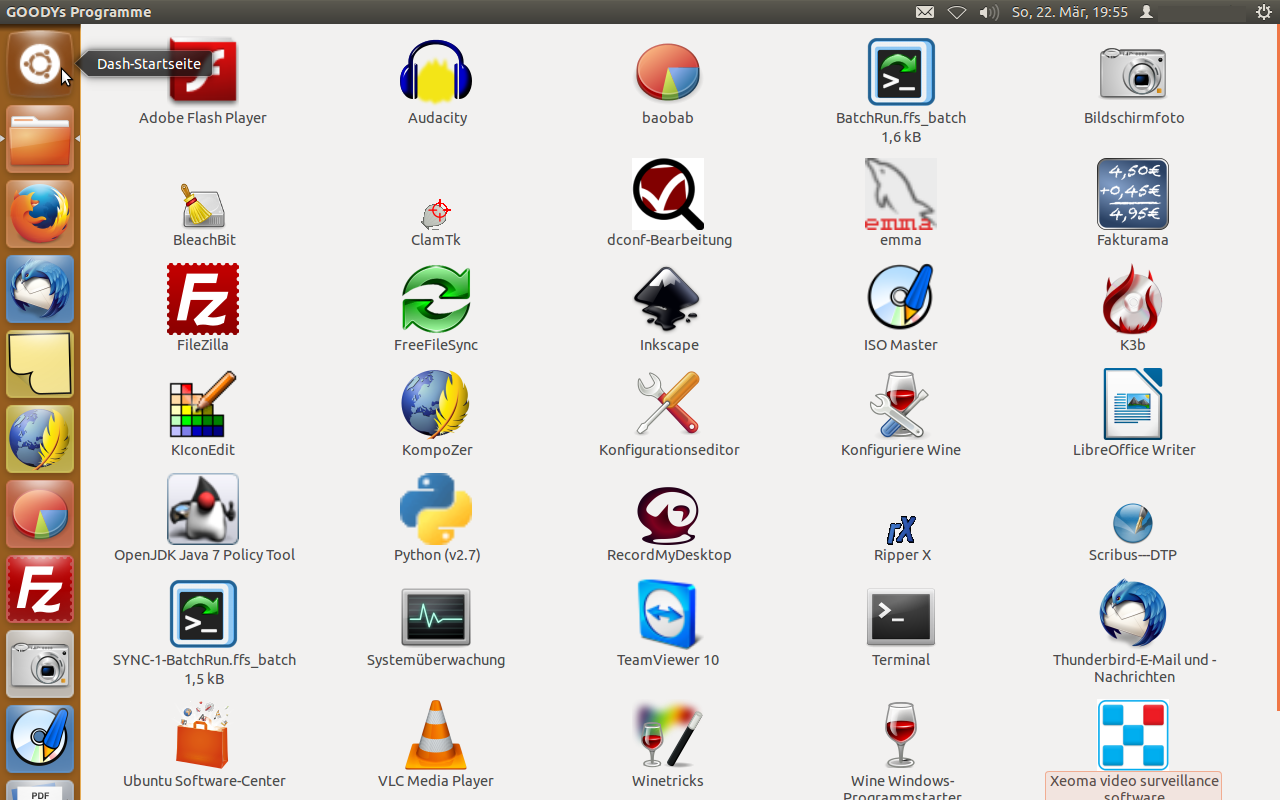
Task: Start VLC Media Player
Action: point(436,736)
